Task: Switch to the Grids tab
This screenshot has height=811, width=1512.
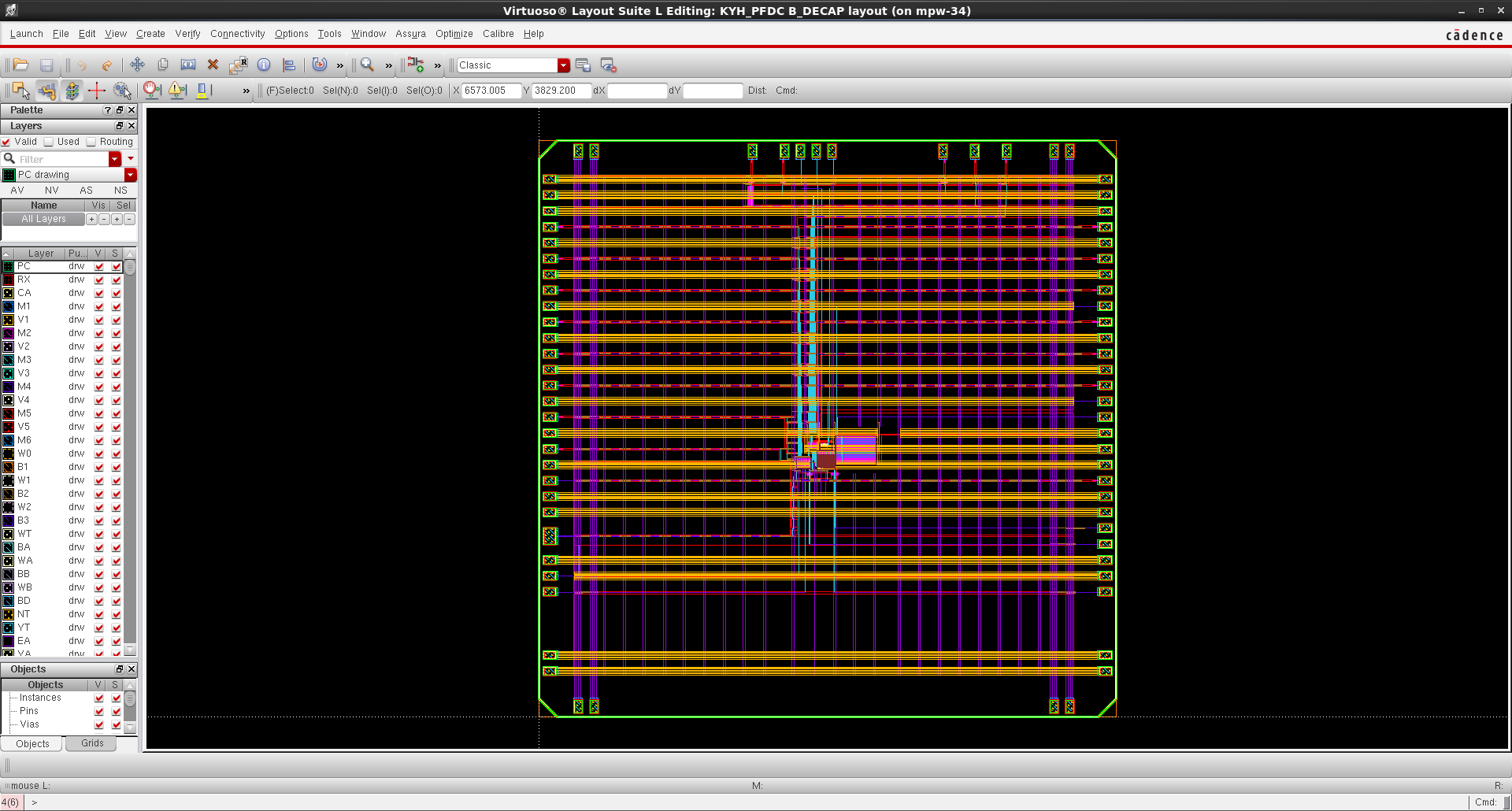Action: [92, 743]
